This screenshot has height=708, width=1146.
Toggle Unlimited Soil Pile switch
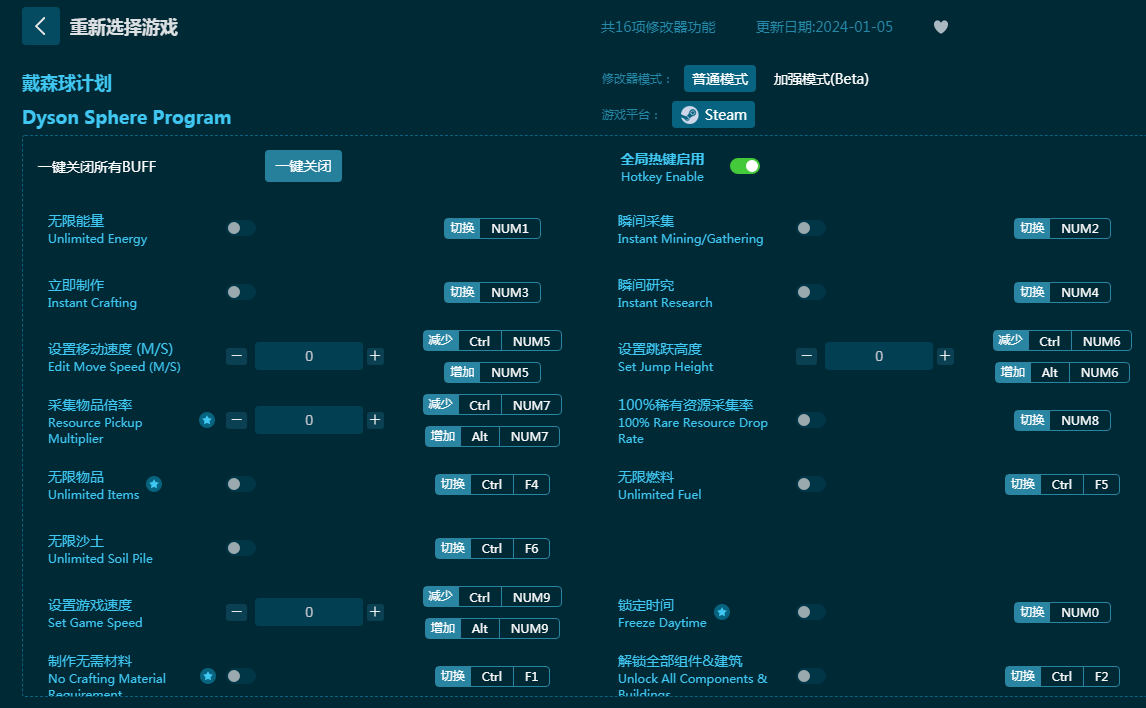[240, 548]
